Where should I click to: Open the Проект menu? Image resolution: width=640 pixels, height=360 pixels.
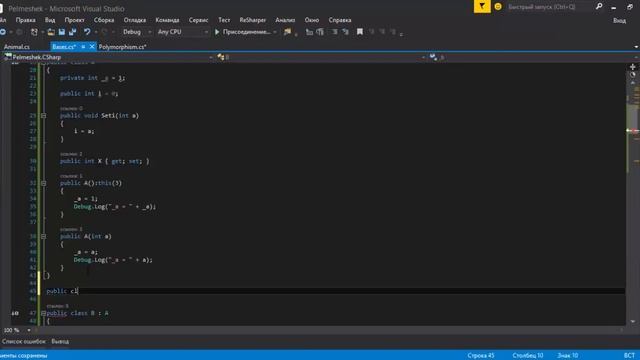click(x=74, y=20)
